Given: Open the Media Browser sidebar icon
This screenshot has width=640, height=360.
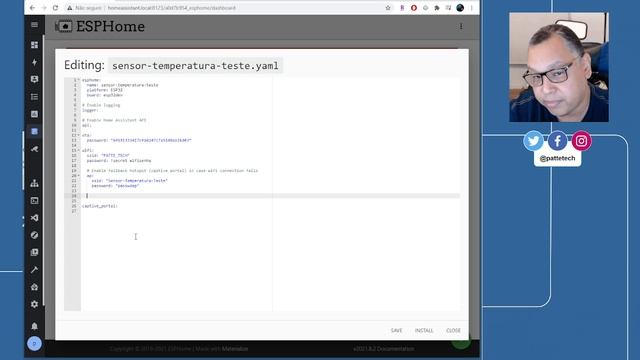Looking at the screenshot, I should (34, 252).
